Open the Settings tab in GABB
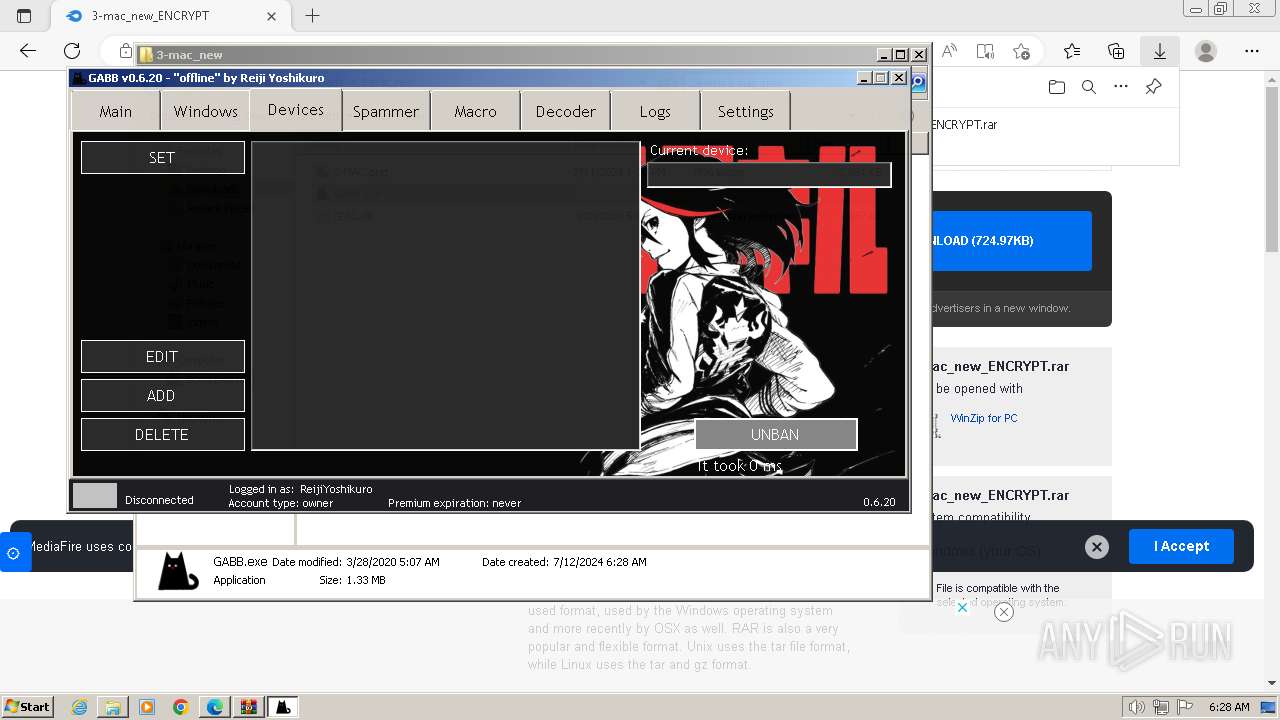This screenshot has width=1280, height=720. coord(745,111)
